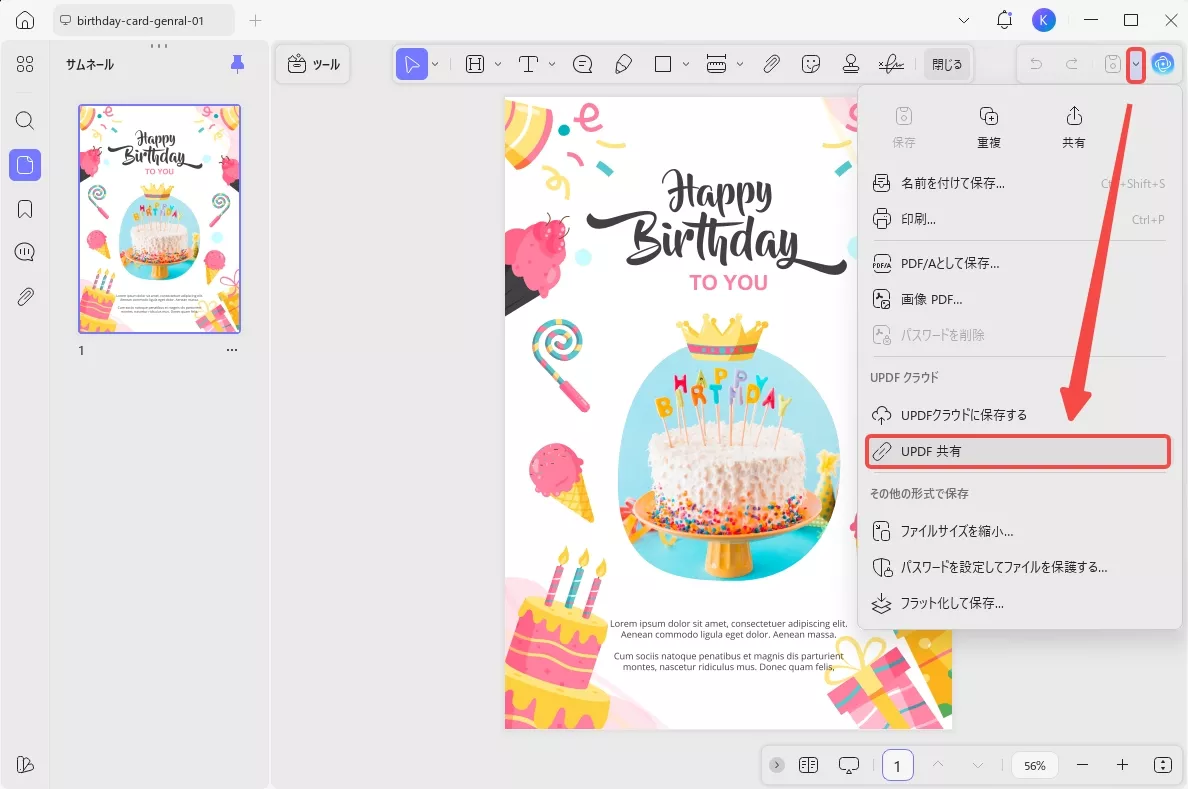
Task: Open the ツール button
Action: click(313, 64)
